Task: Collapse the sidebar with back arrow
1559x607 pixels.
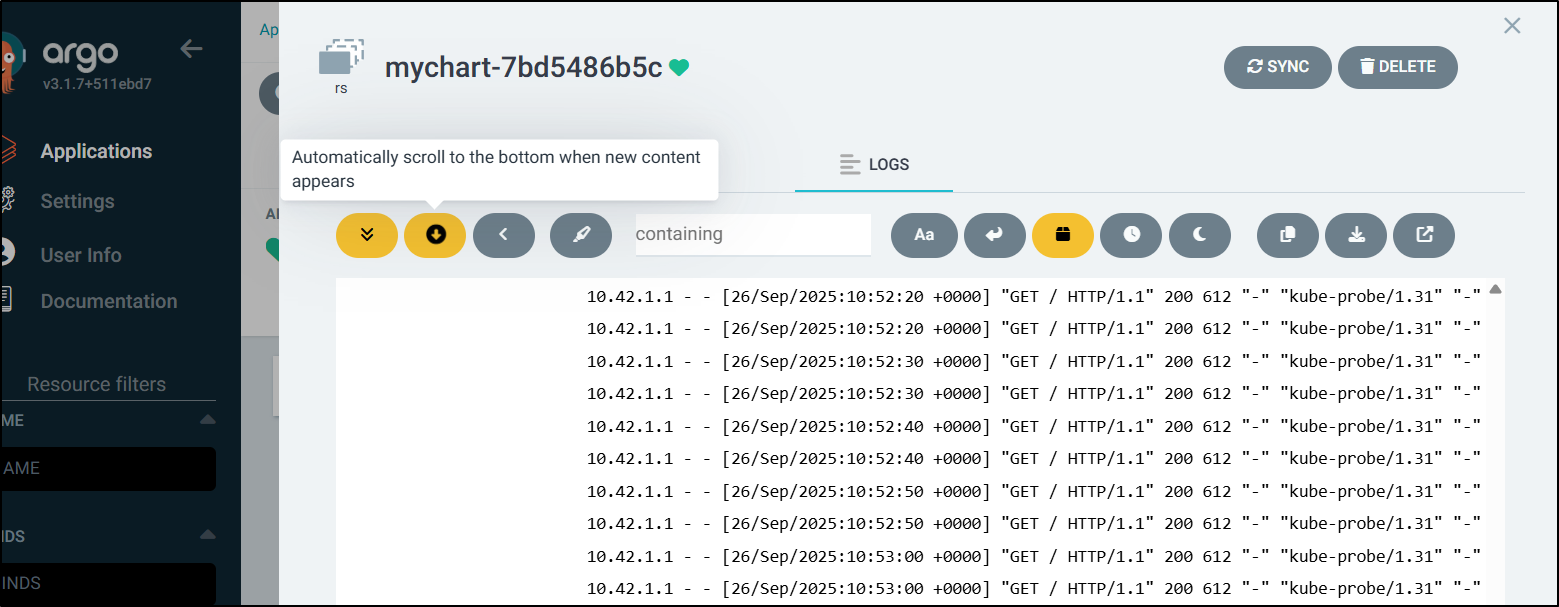Action: click(x=191, y=48)
